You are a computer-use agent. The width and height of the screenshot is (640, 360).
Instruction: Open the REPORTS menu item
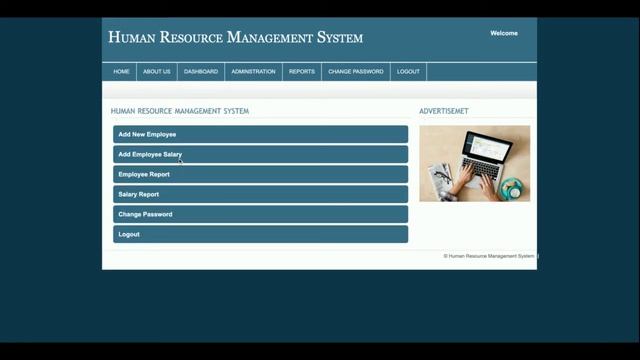[x=302, y=71]
